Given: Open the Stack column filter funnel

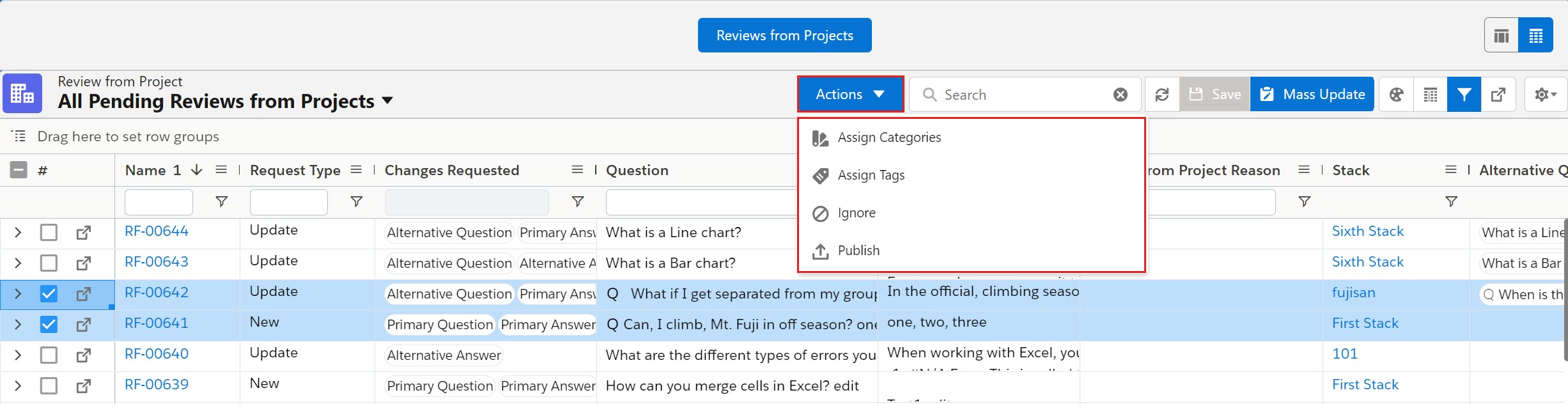Looking at the screenshot, I should pyautogui.click(x=1452, y=202).
